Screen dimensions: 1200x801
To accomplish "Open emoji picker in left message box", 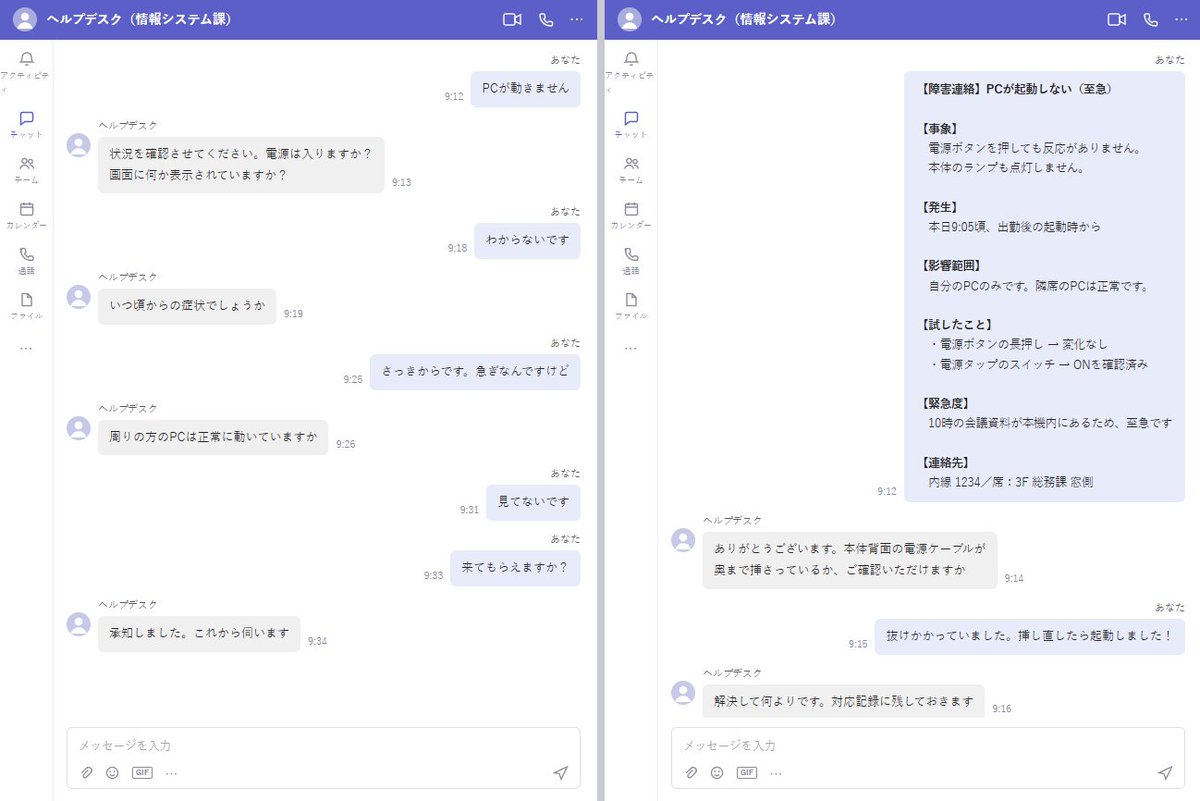I will click(112, 773).
